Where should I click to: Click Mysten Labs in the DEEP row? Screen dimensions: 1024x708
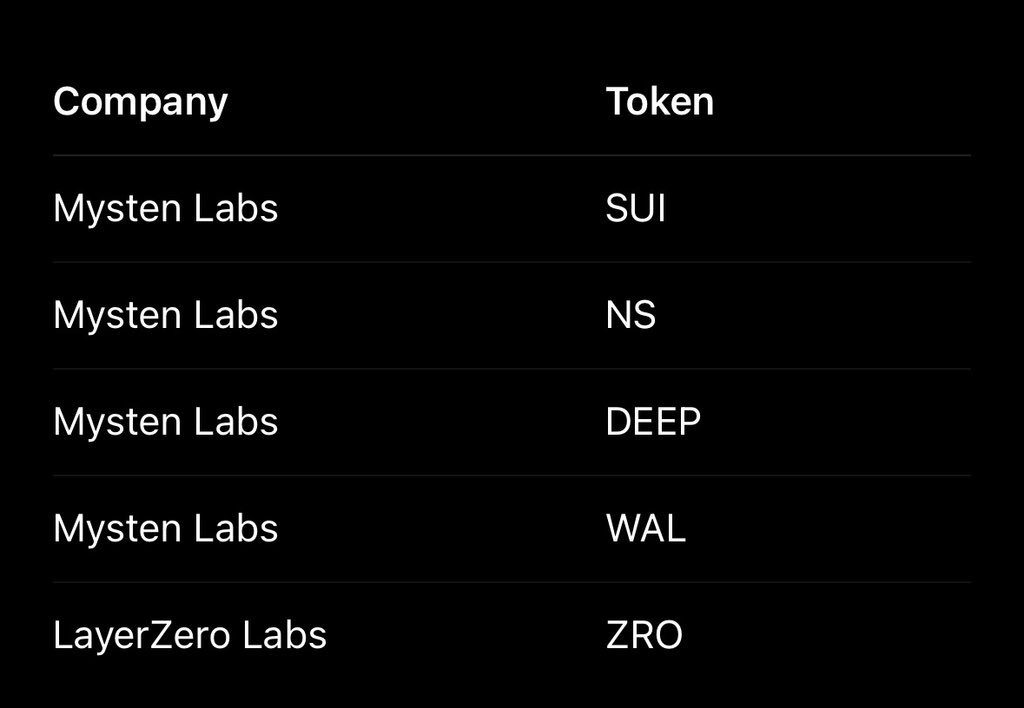tap(165, 422)
